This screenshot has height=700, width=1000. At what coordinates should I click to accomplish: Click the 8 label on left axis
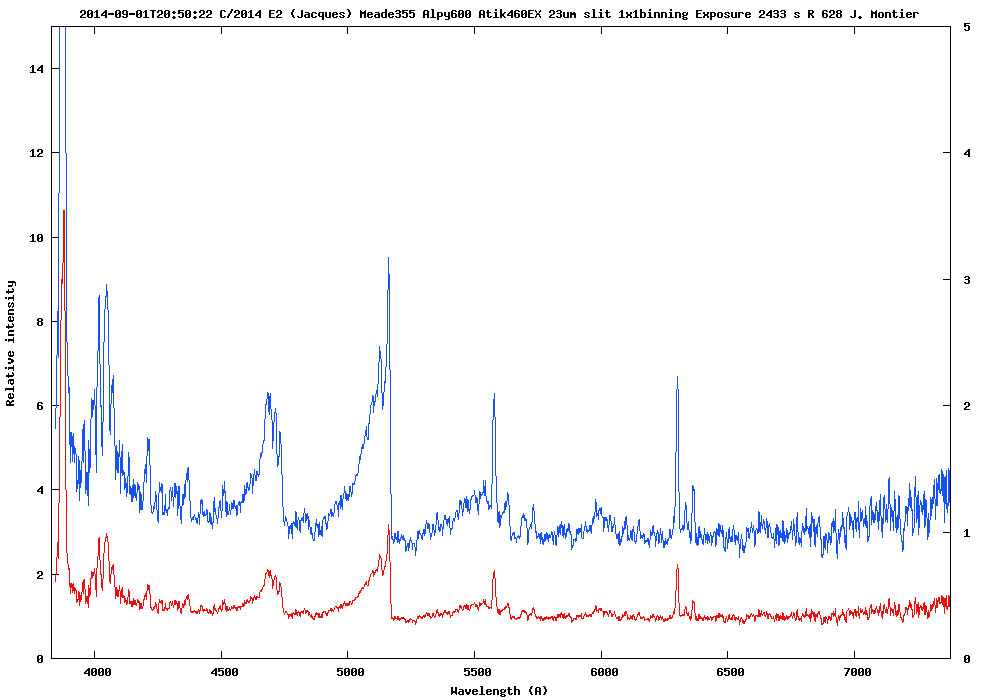[41, 322]
